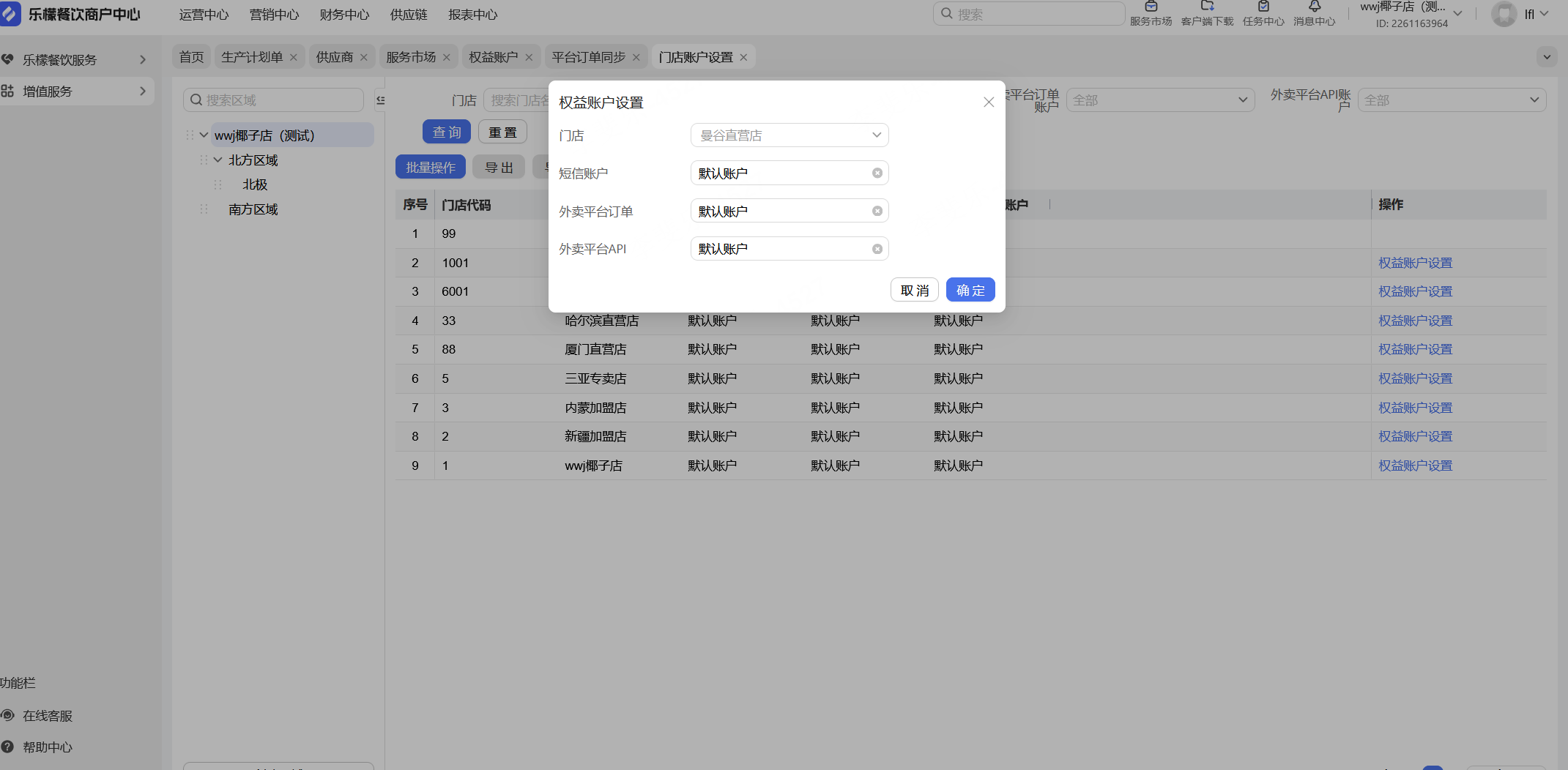
Task: Click the 外卖平台API account input
Action: tap(789, 250)
